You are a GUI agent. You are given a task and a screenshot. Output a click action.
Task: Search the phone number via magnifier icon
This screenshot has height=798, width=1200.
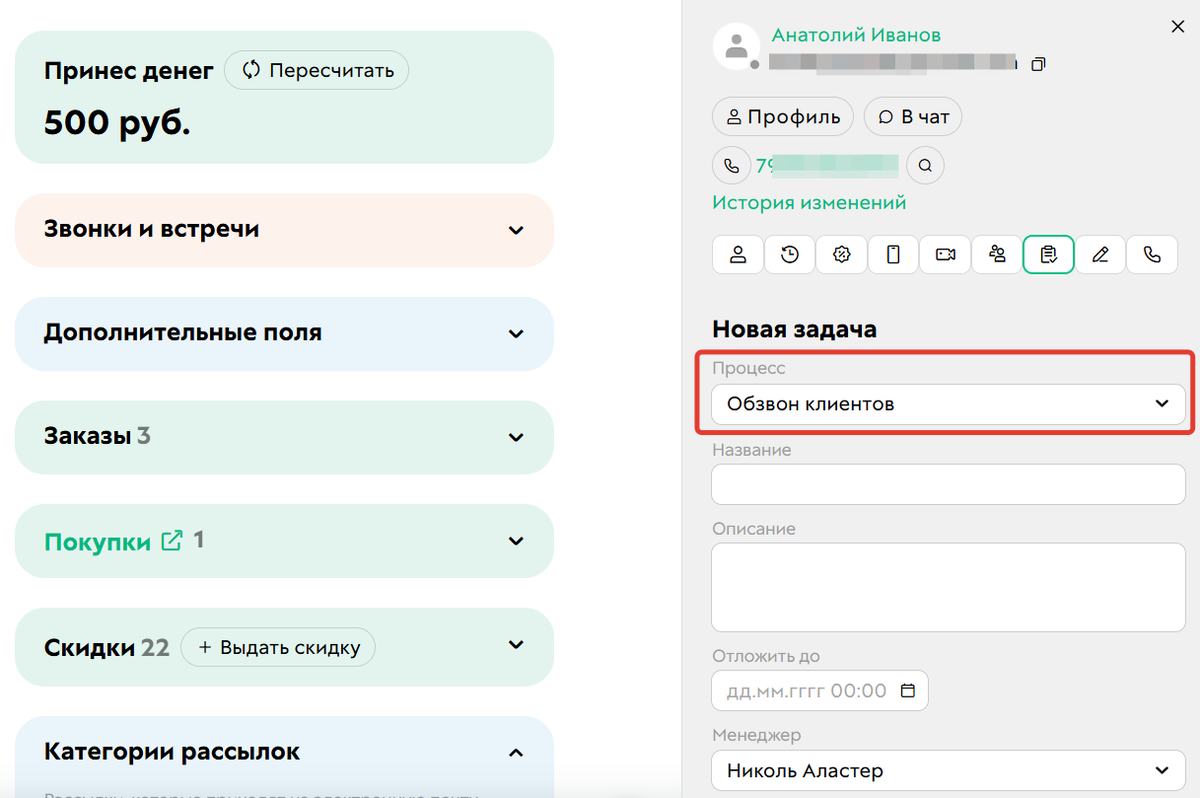925,165
